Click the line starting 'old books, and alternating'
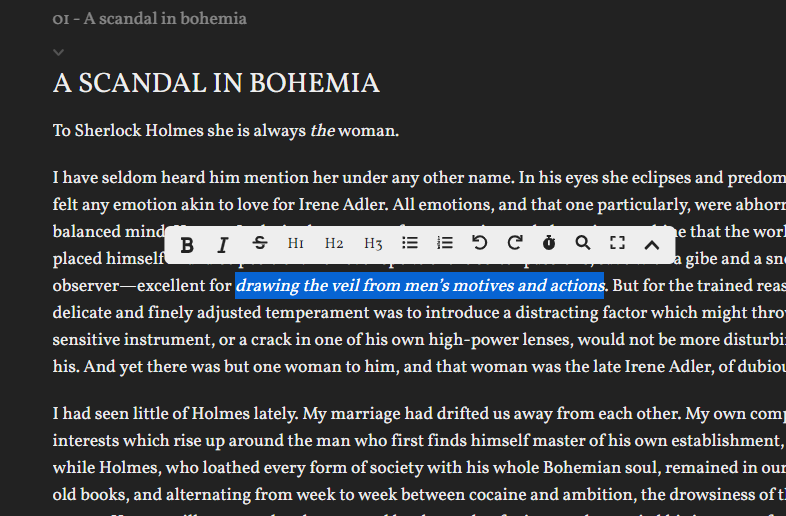 (419, 494)
